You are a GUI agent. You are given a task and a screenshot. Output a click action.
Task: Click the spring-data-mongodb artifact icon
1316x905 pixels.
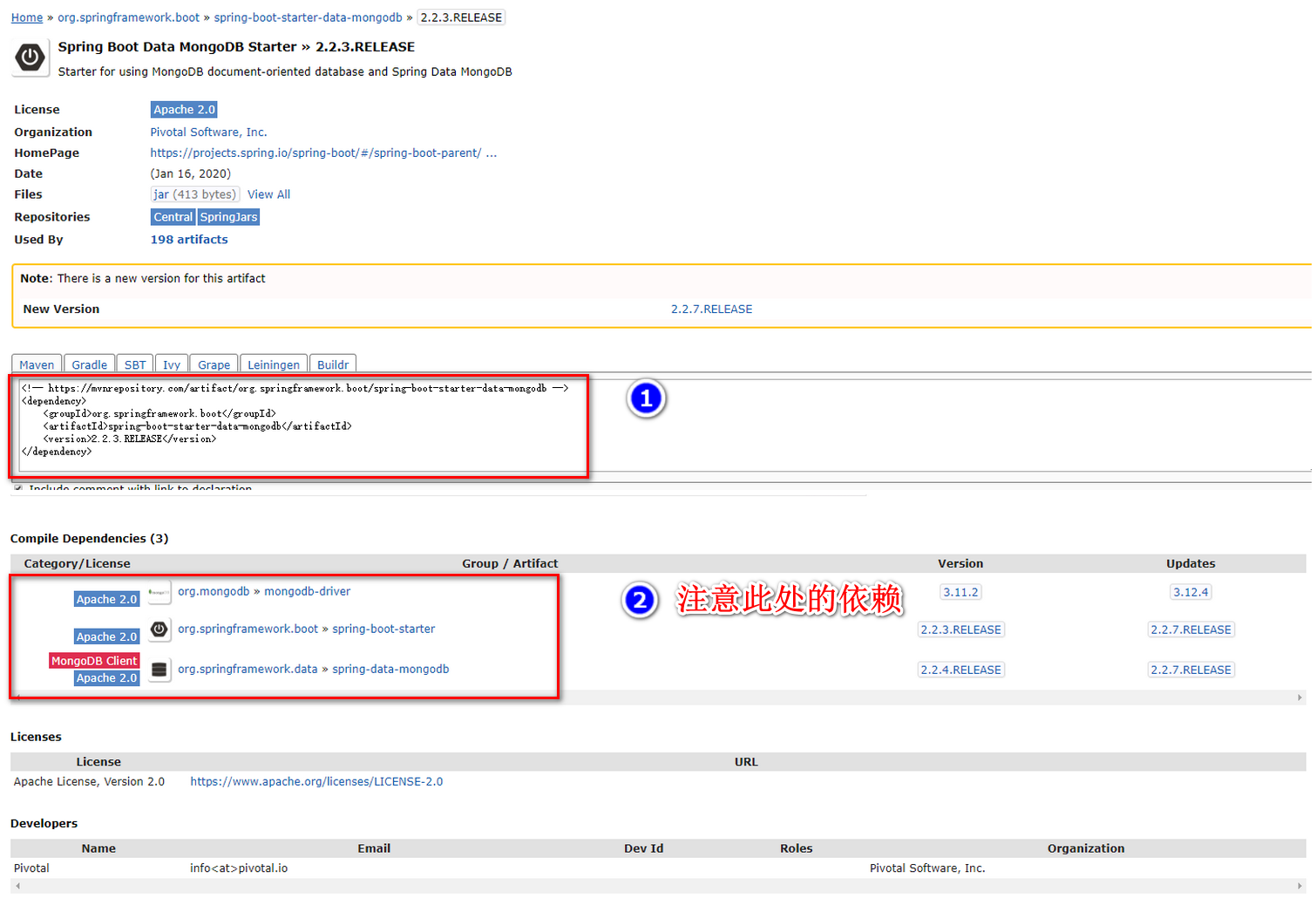coord(159,669)
